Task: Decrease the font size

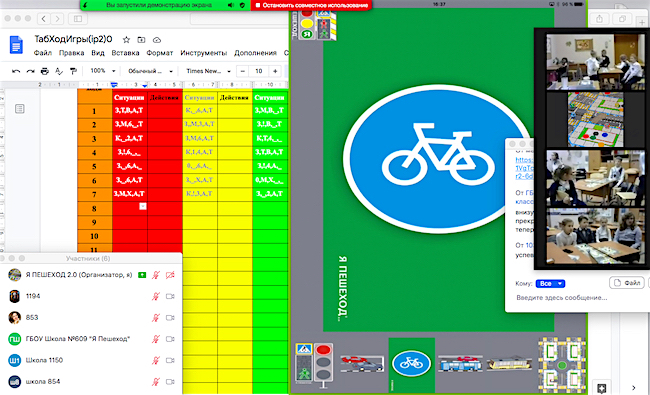Action: (x=243, y=71)
